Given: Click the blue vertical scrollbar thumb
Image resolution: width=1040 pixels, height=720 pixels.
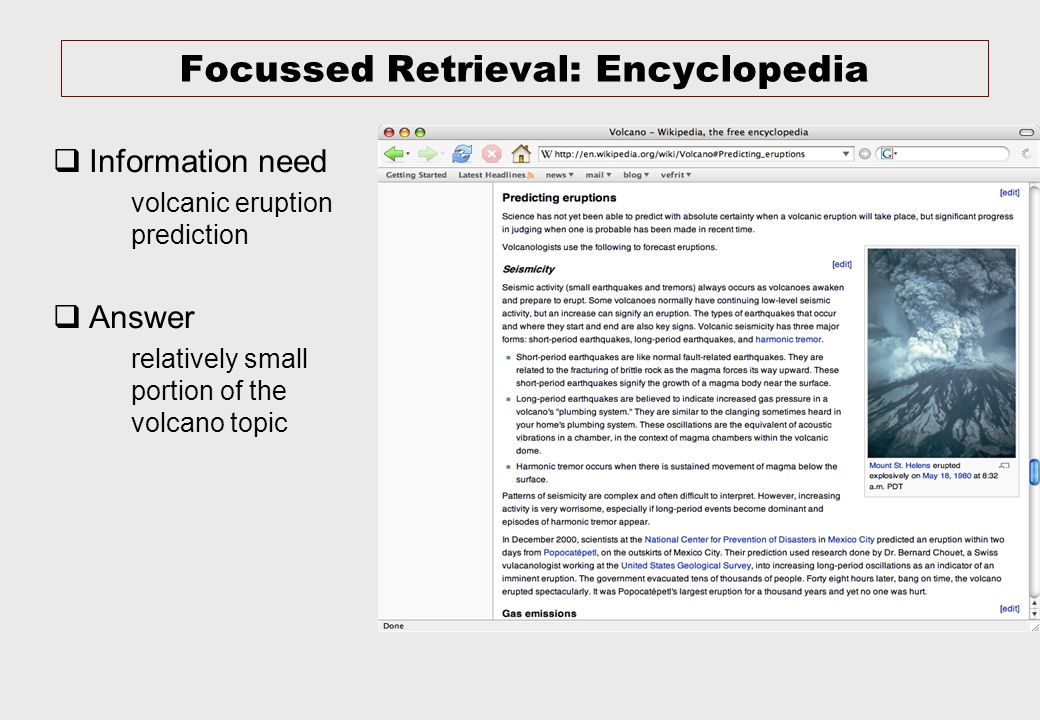Looking at the screenshot, I should [1034, 472].
